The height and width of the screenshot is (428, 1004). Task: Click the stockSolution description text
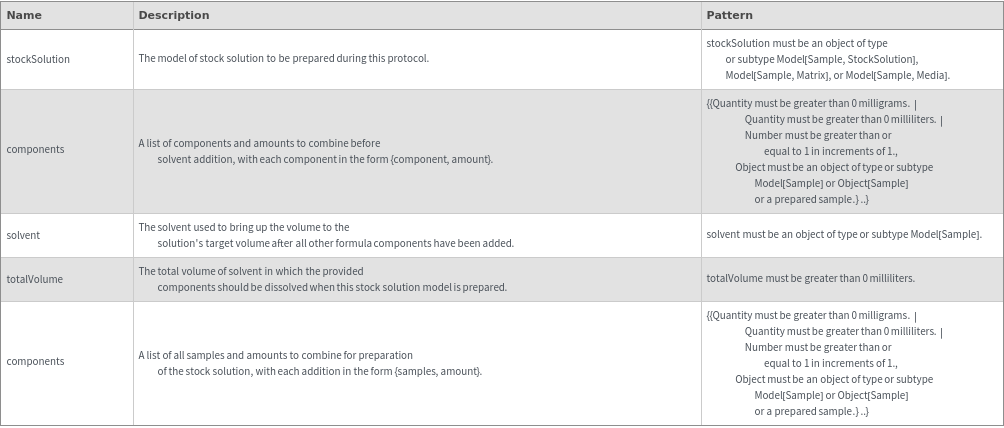pyautogui.click(x=283, y=59)
